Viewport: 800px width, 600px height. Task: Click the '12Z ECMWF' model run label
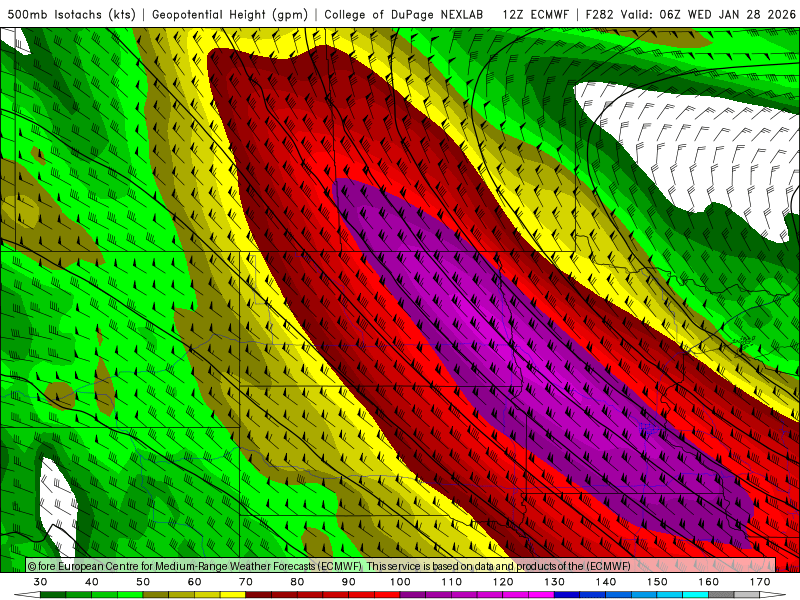click(535, 14)
